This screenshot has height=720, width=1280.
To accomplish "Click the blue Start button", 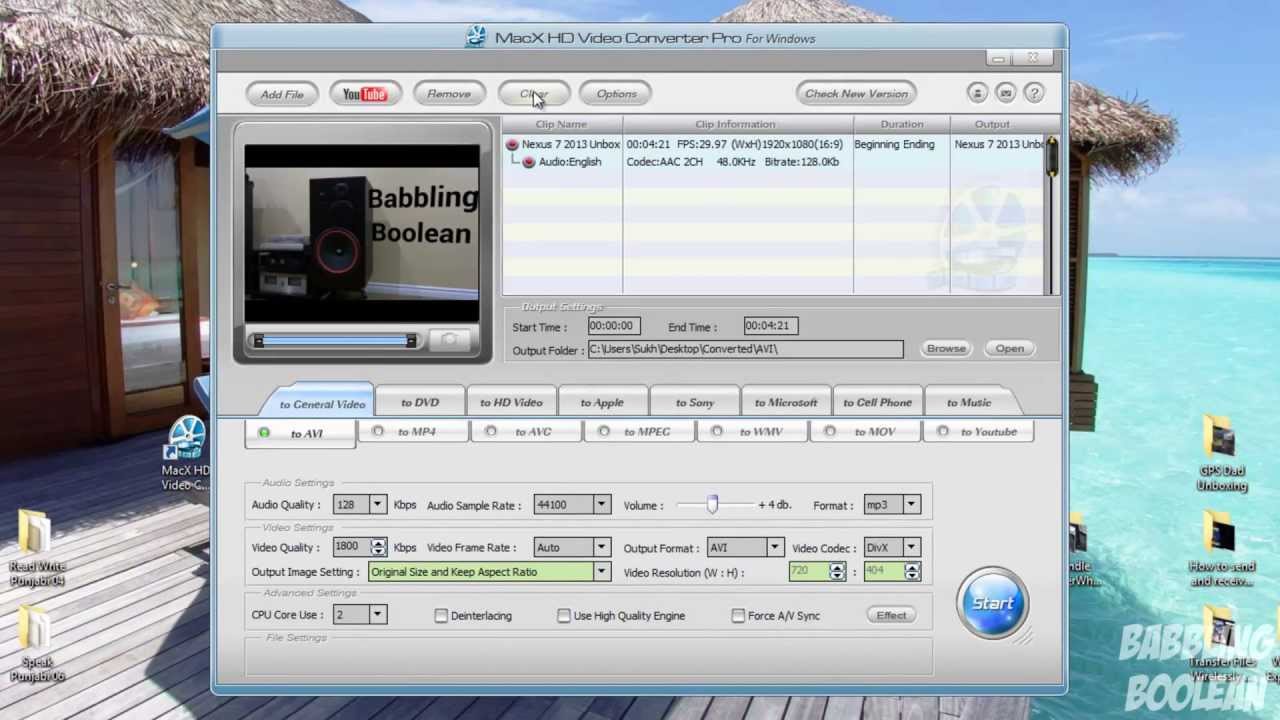I will (x=992, y=603).
